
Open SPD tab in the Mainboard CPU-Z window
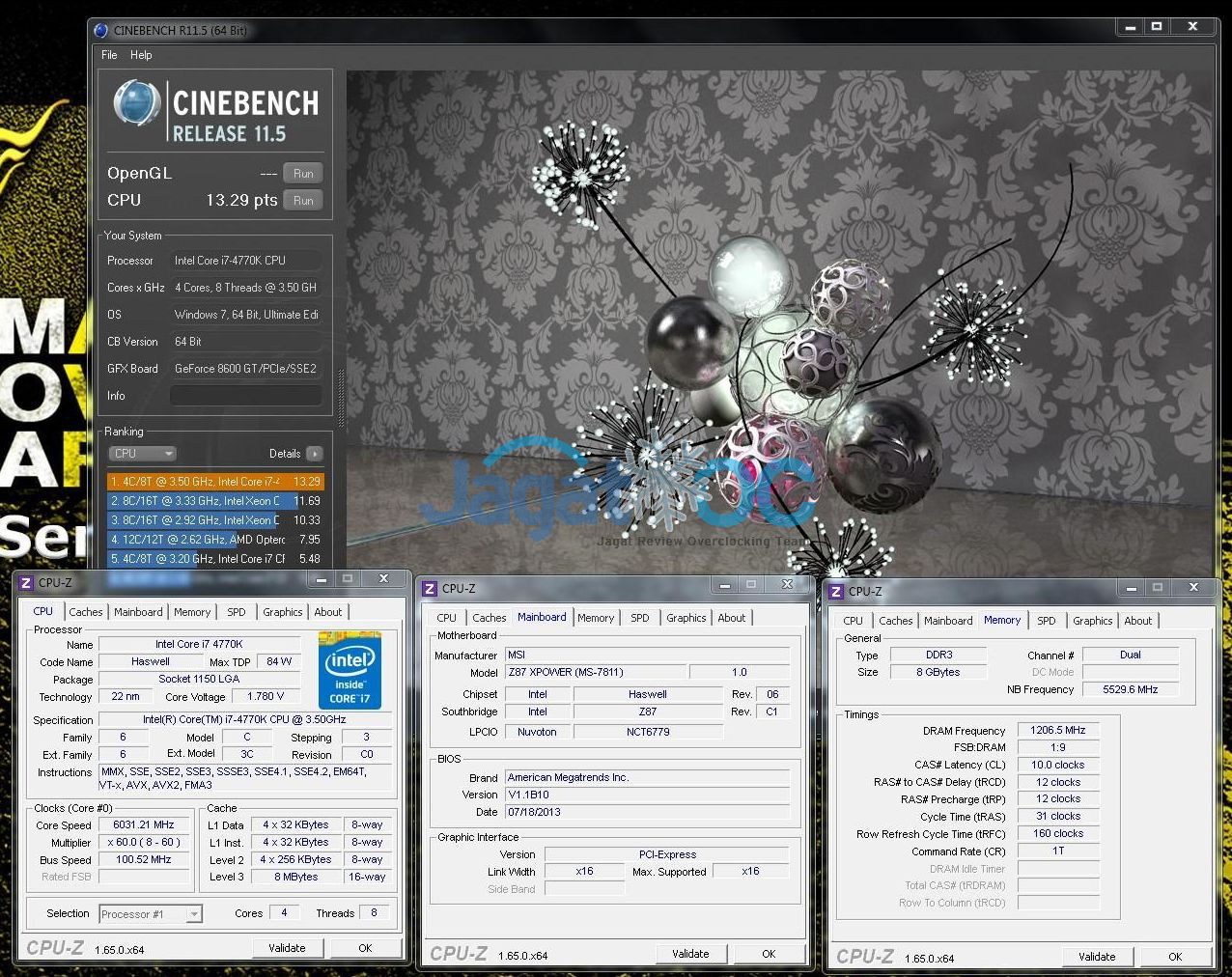pos(639,618)
